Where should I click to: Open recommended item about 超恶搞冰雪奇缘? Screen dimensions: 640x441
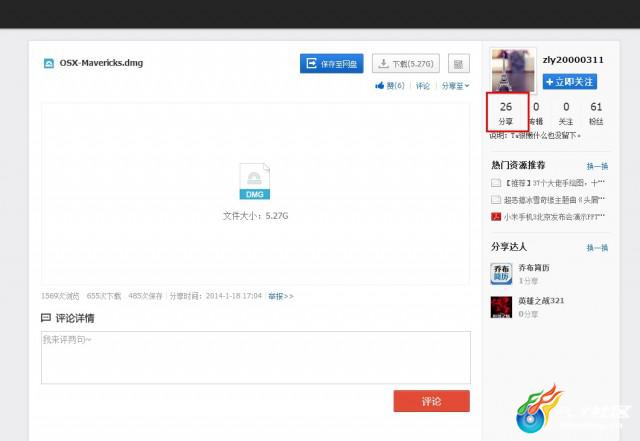click(x=554, y=200)
